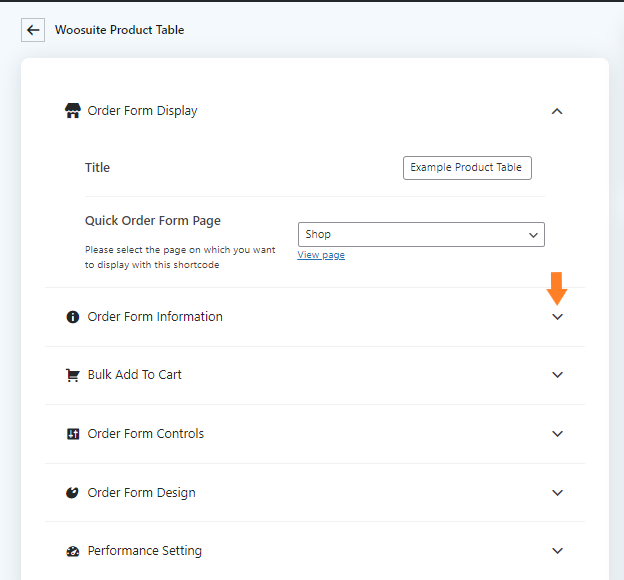The image size is (624, 580).
Task: Click the Order Form Information heading
Action: tap(155, 317)
